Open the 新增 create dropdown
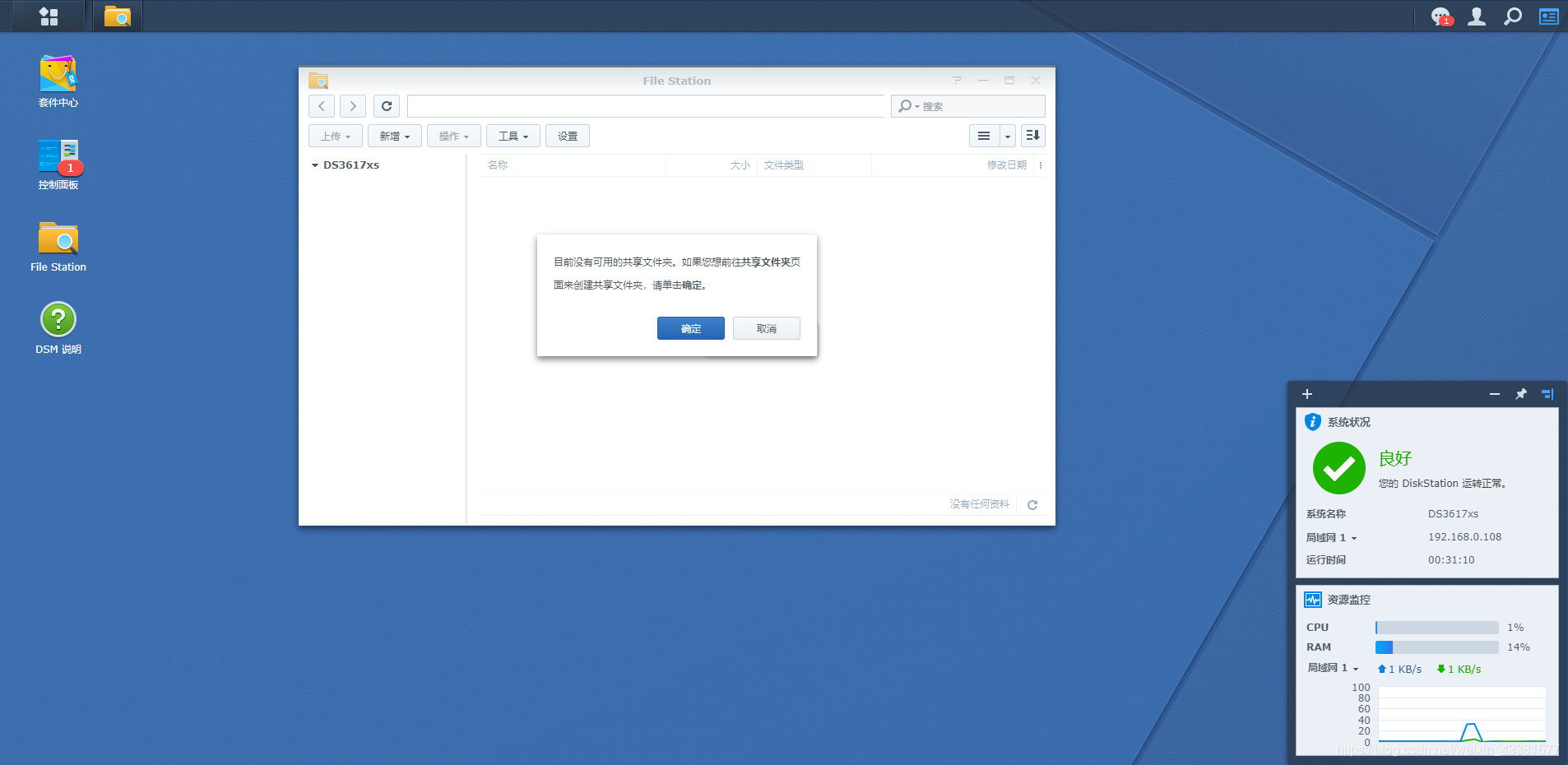 (x=395, y=136)
